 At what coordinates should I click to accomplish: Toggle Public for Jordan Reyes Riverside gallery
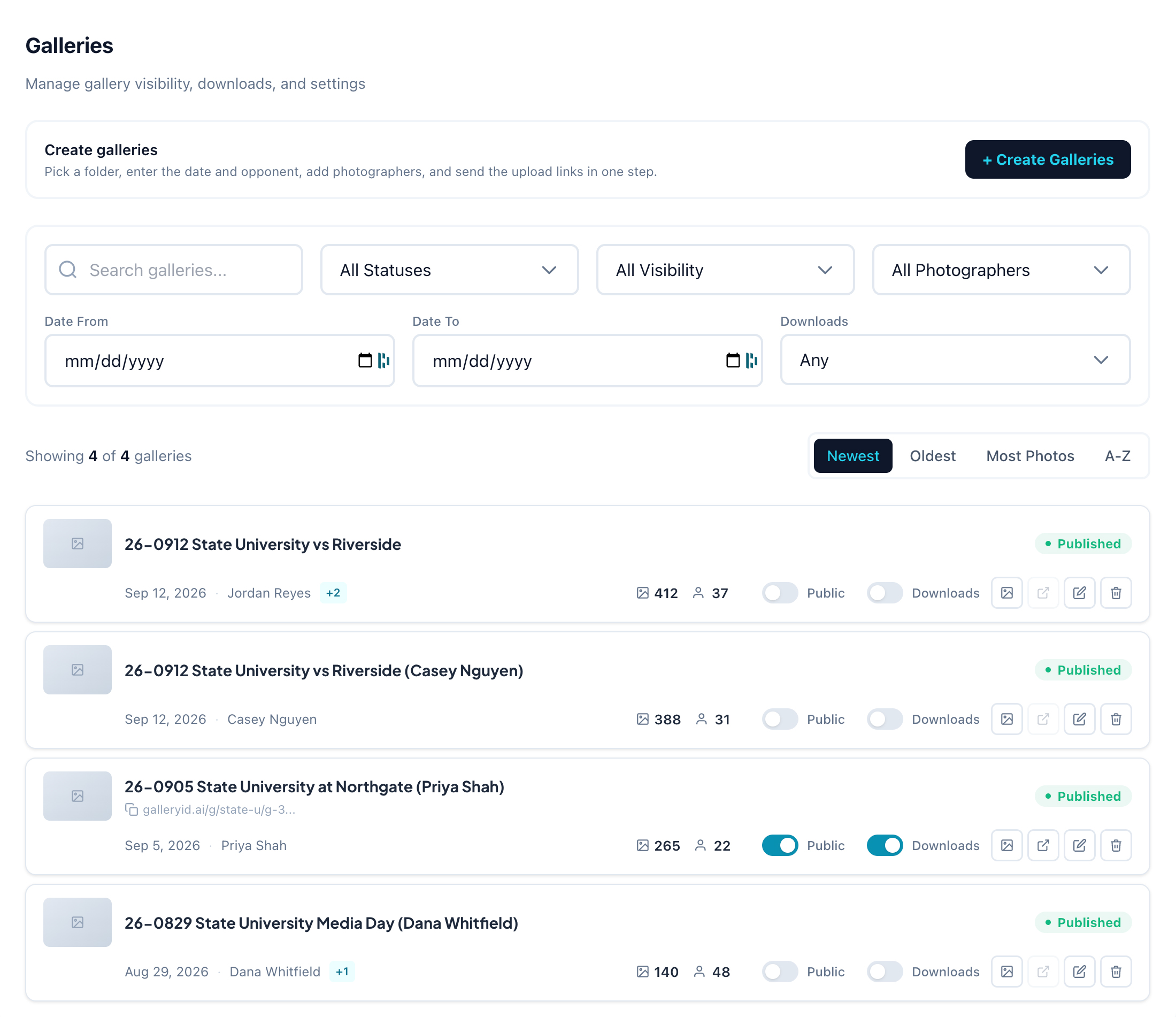779,593
